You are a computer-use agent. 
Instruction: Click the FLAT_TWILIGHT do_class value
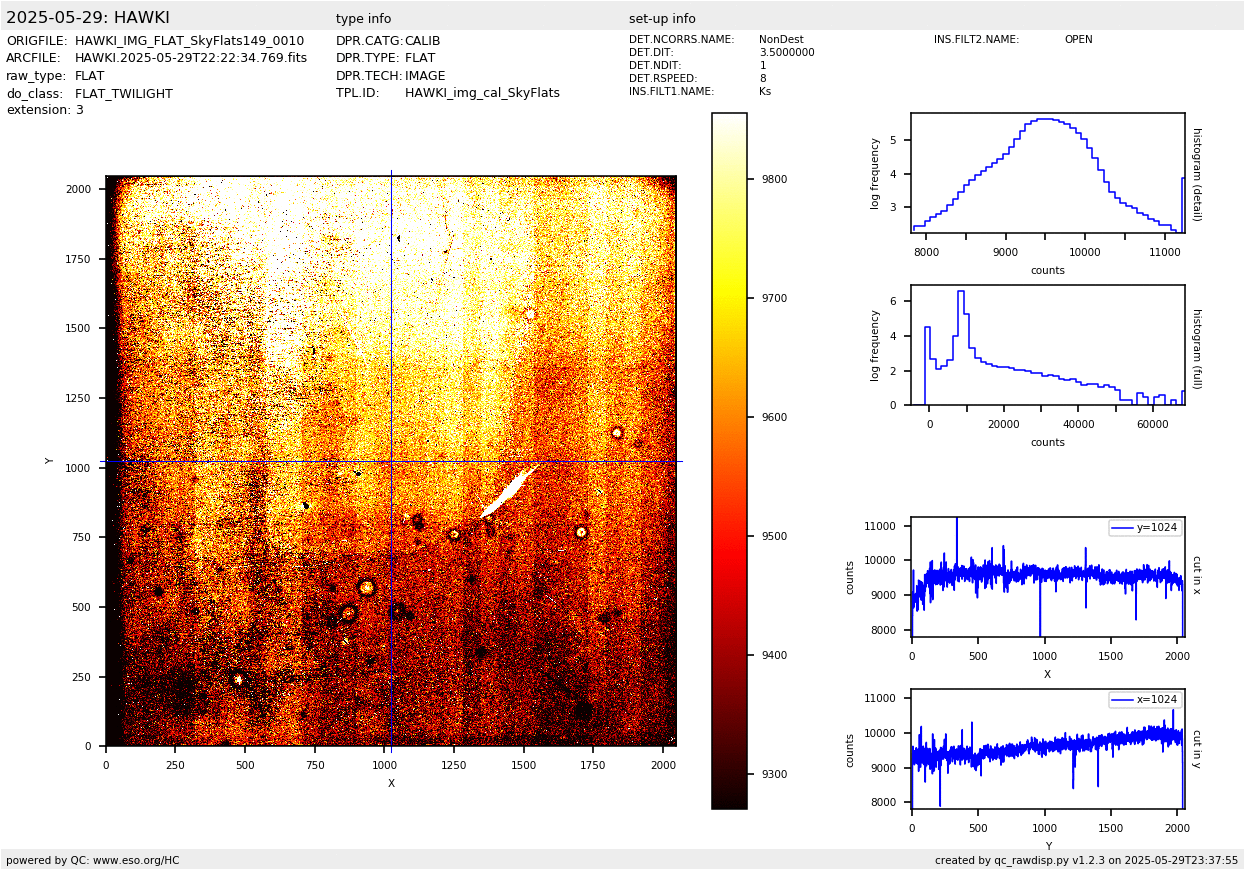[x=124, y=94]
